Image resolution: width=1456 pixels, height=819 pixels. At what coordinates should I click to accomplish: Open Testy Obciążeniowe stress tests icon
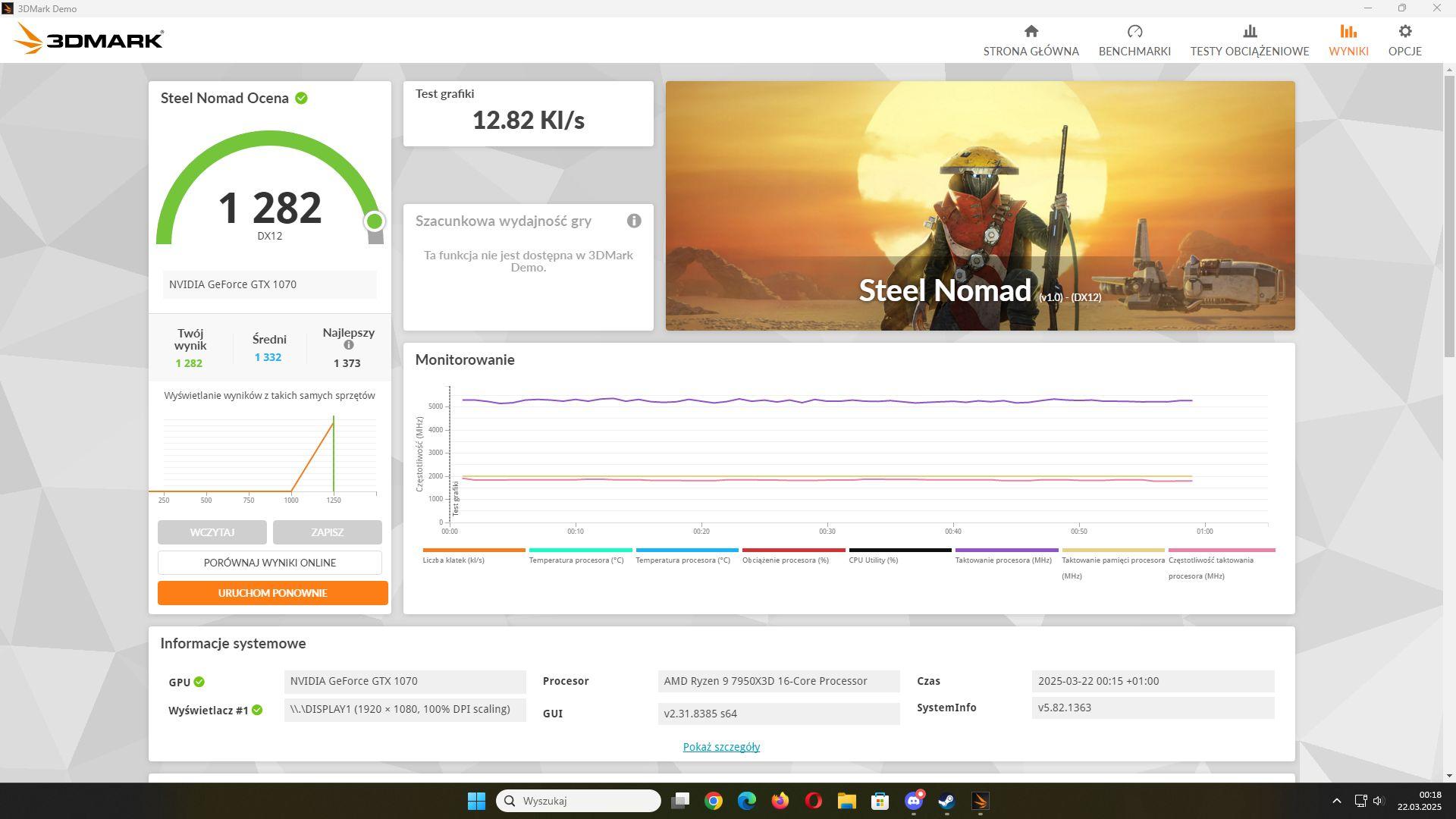click(x=1249, y=32)
